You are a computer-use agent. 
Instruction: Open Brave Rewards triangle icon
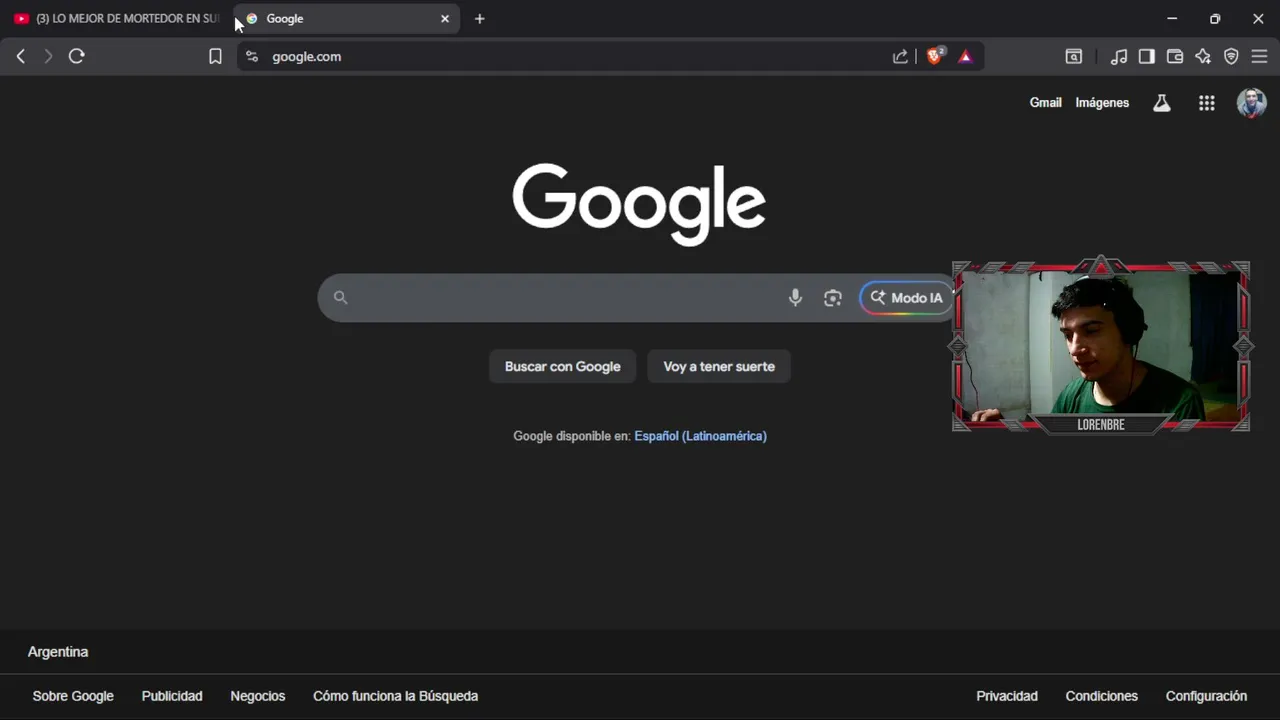point(965,57)
